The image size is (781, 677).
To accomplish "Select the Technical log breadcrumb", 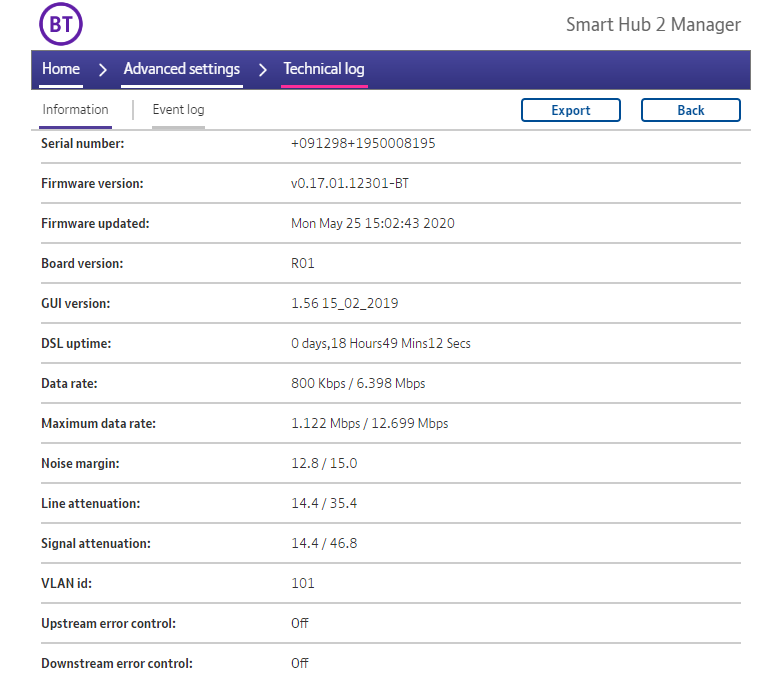I will coord(324,69).
